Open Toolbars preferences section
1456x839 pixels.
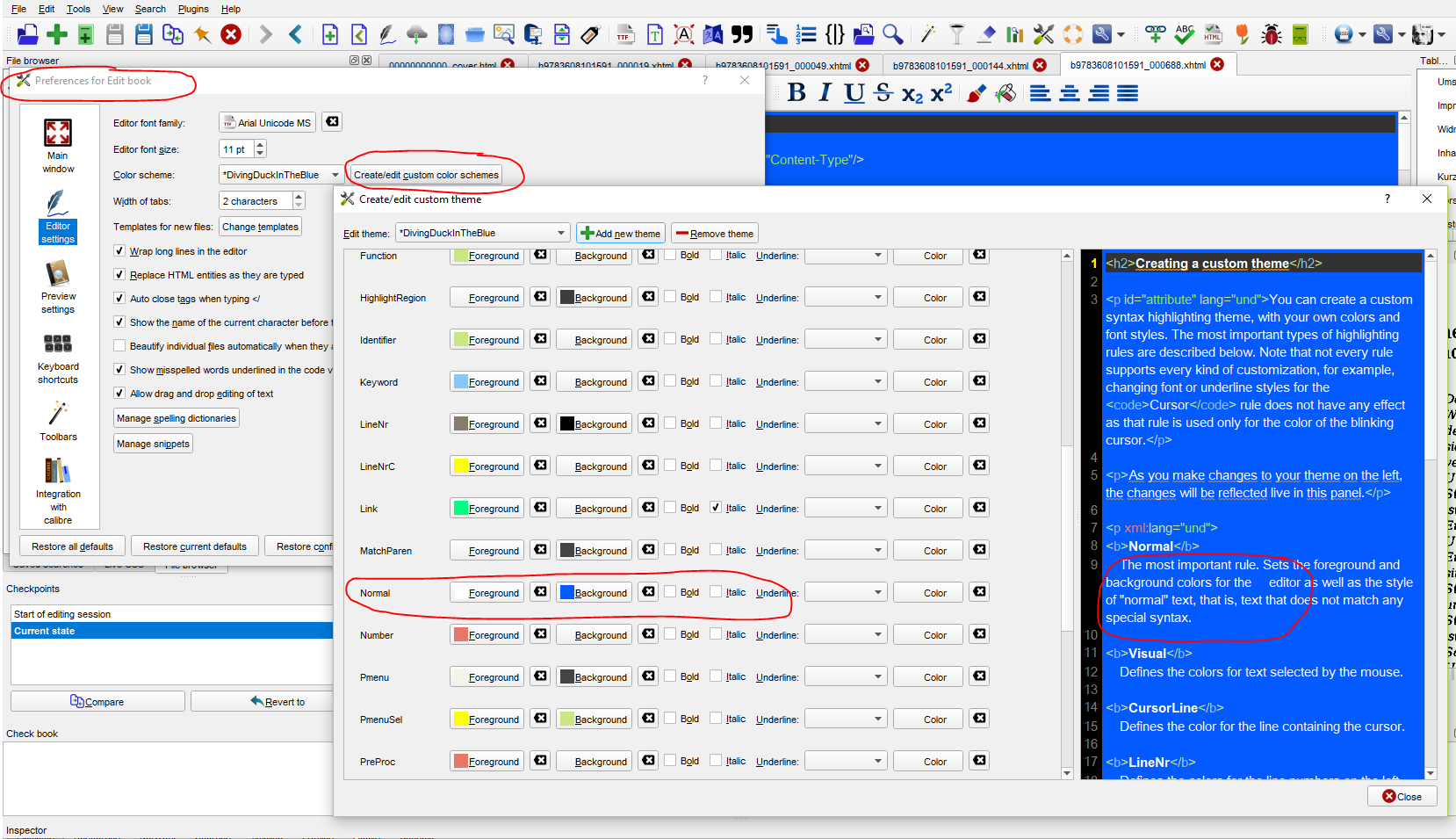point(58,421)
